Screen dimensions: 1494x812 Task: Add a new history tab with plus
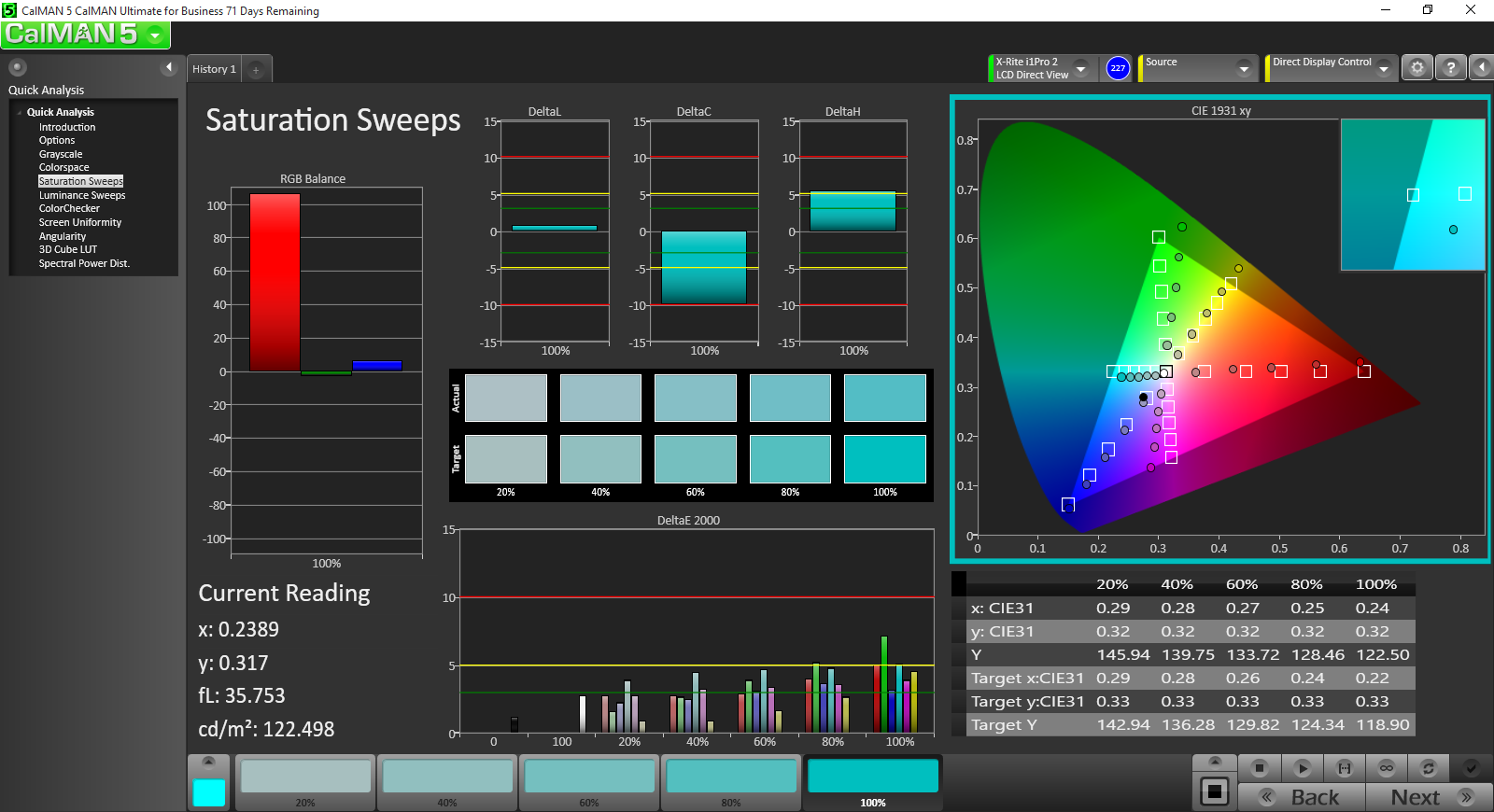[x=256, y=69]
